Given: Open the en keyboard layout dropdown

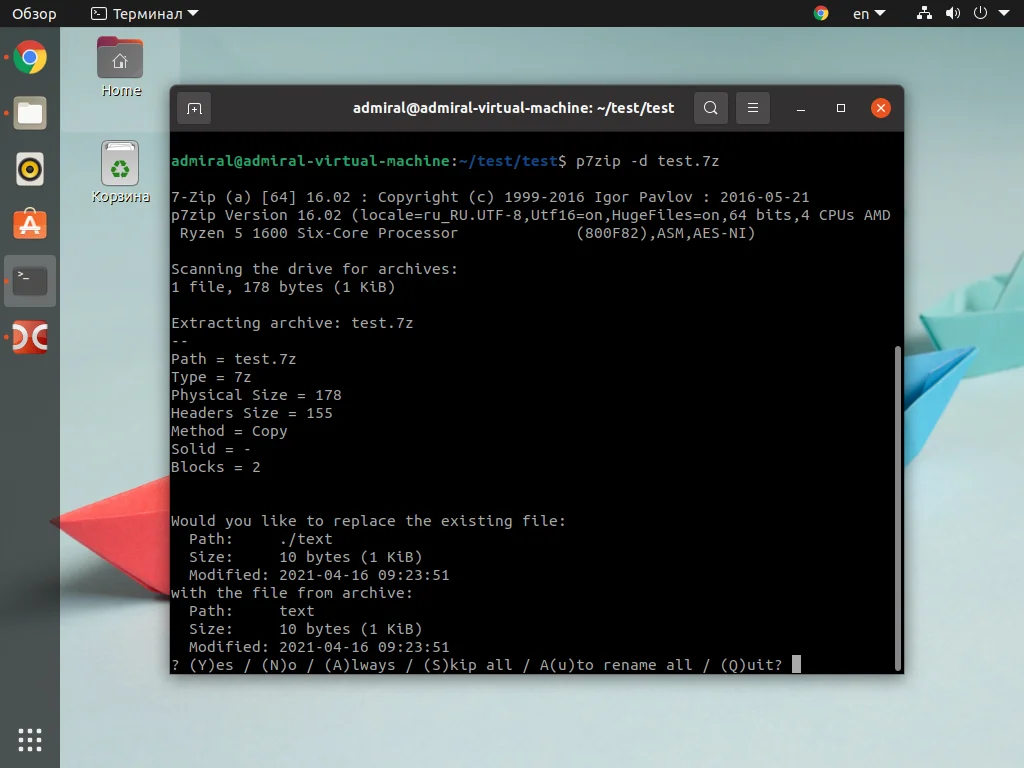Looking at the screenshot, I should (x=867, y=14).
